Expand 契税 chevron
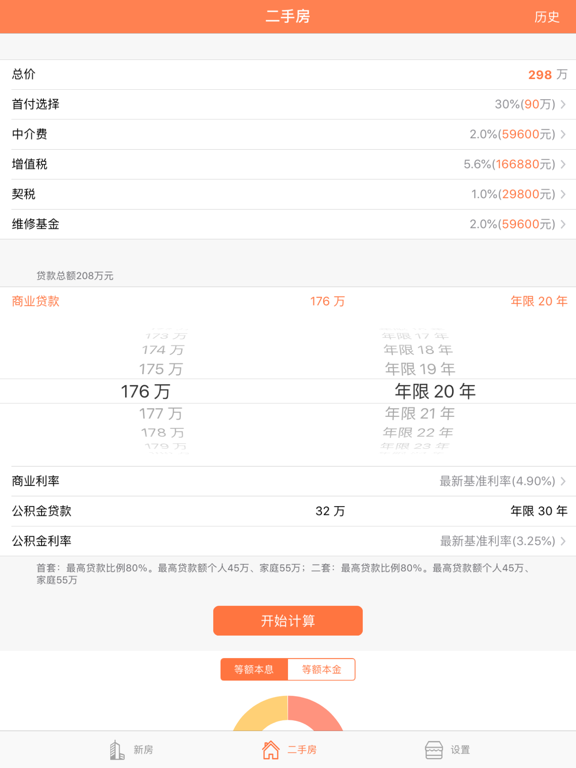Viewport: 576px width, 768px height. [x=563, y=194]
